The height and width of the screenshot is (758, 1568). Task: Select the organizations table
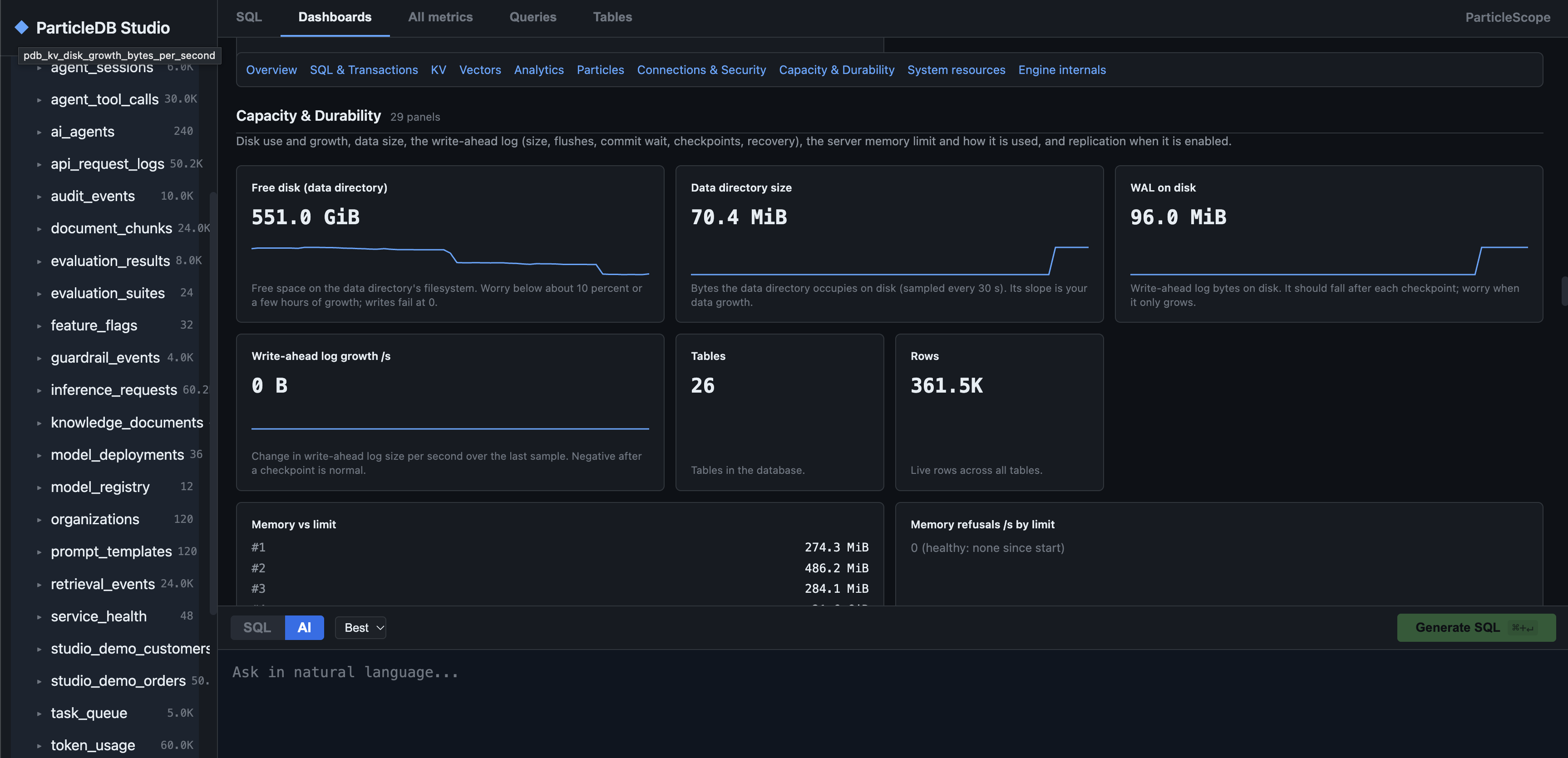95,519
